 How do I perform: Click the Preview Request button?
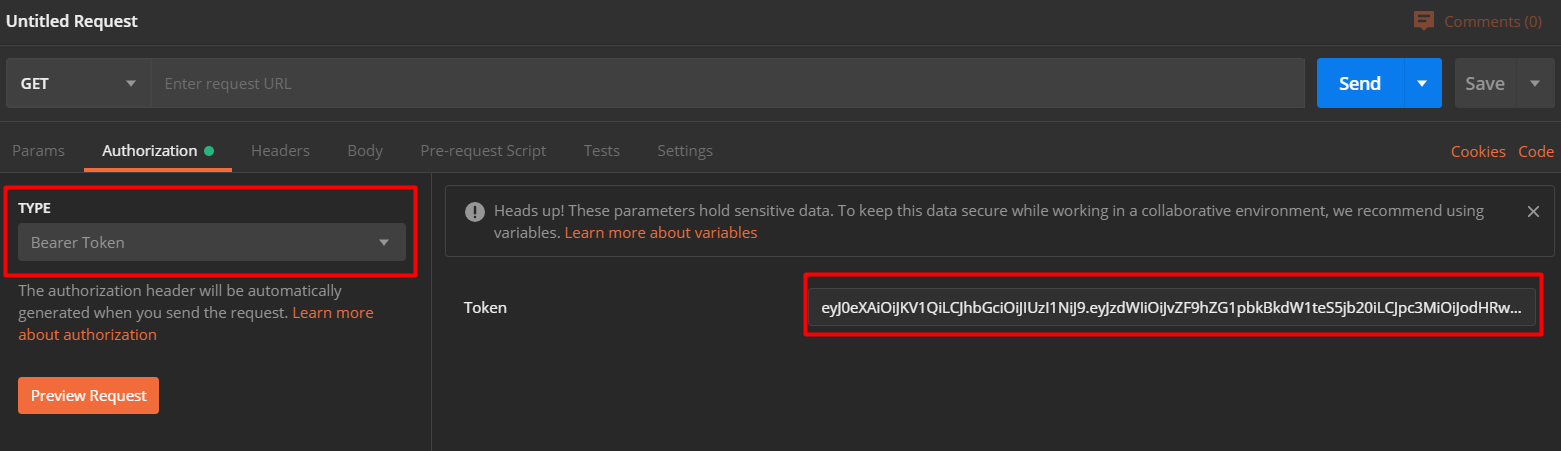(89, 395)
